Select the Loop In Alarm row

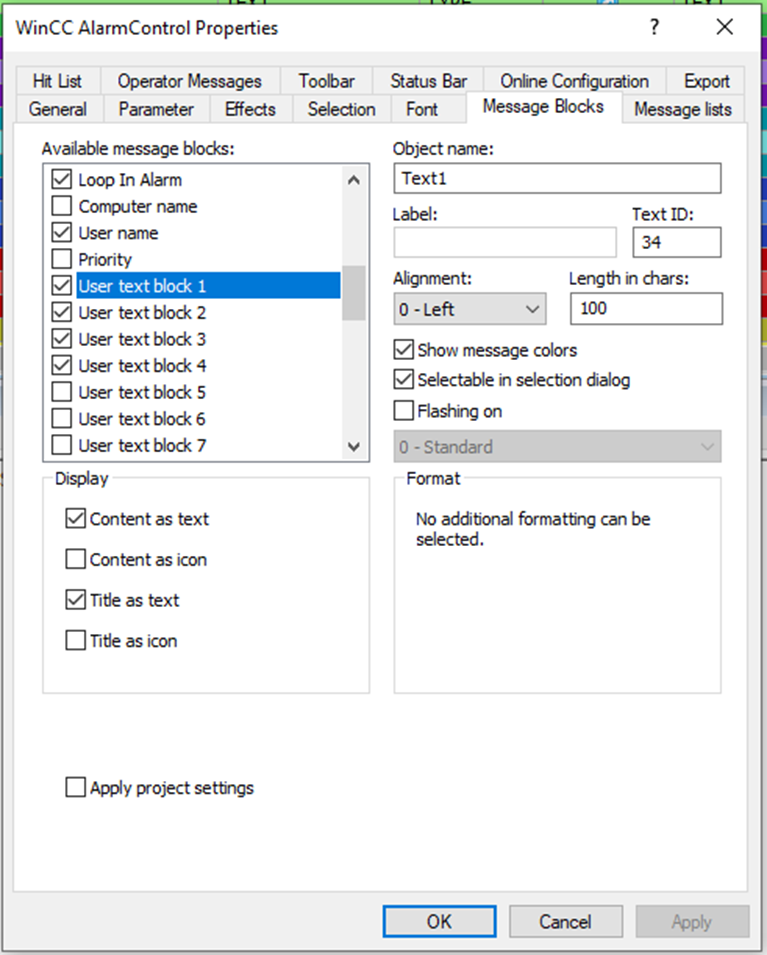(x=130, y=180)
